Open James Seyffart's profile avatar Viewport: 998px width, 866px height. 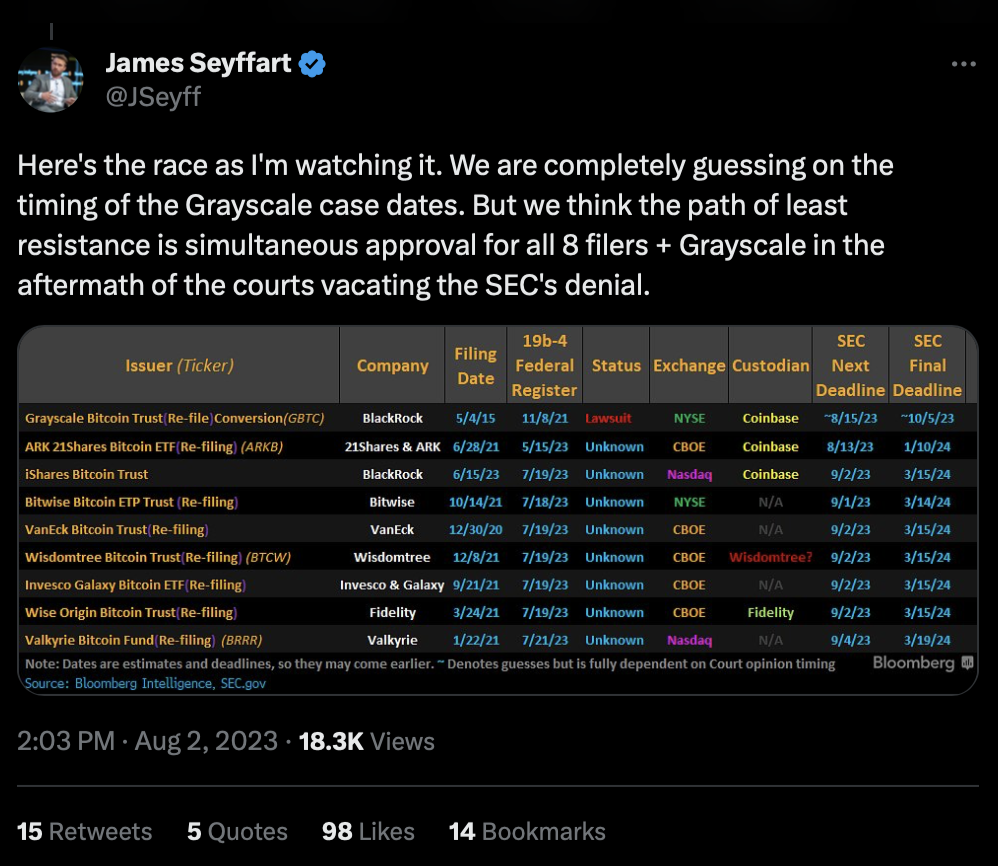click(x=51, y=81)
